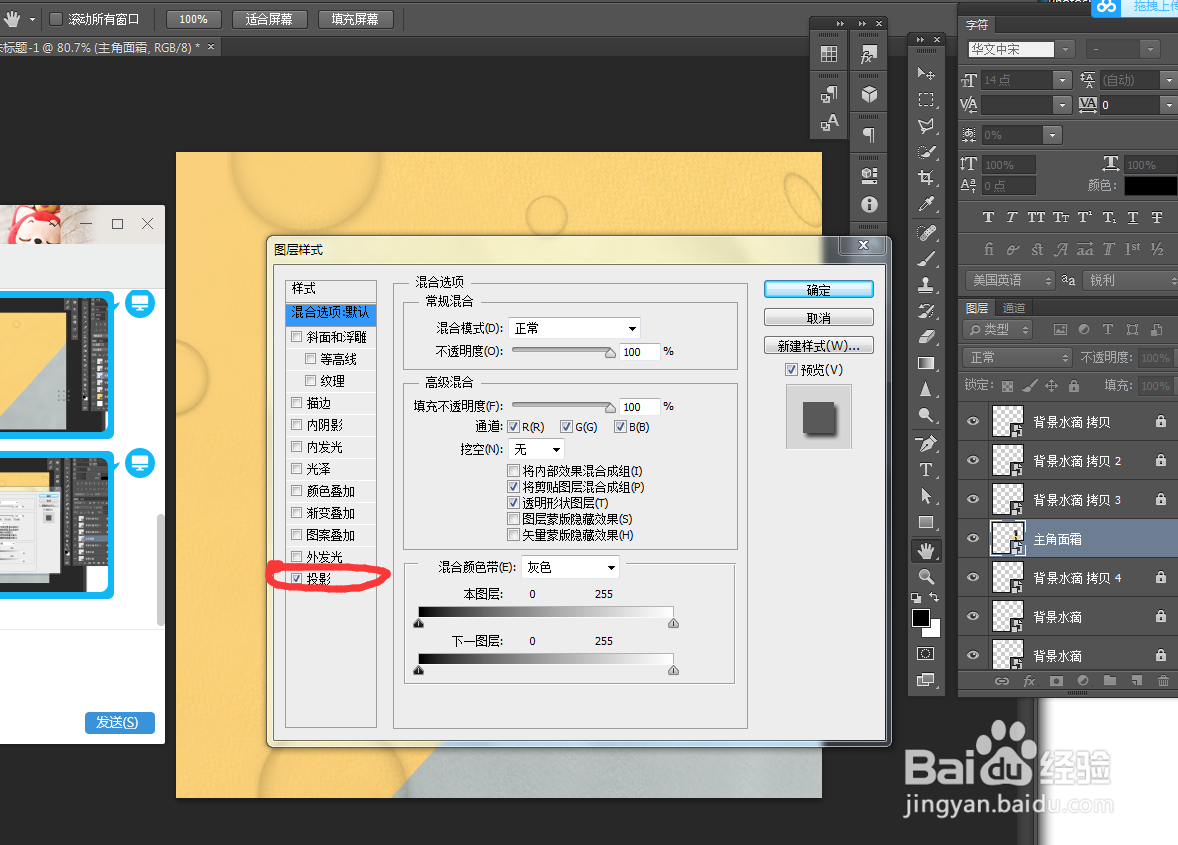The image size is (1178, 845).
Task: Click the text color swatch 颜色
Action: pyautogui.click(x=1149, y=186)
